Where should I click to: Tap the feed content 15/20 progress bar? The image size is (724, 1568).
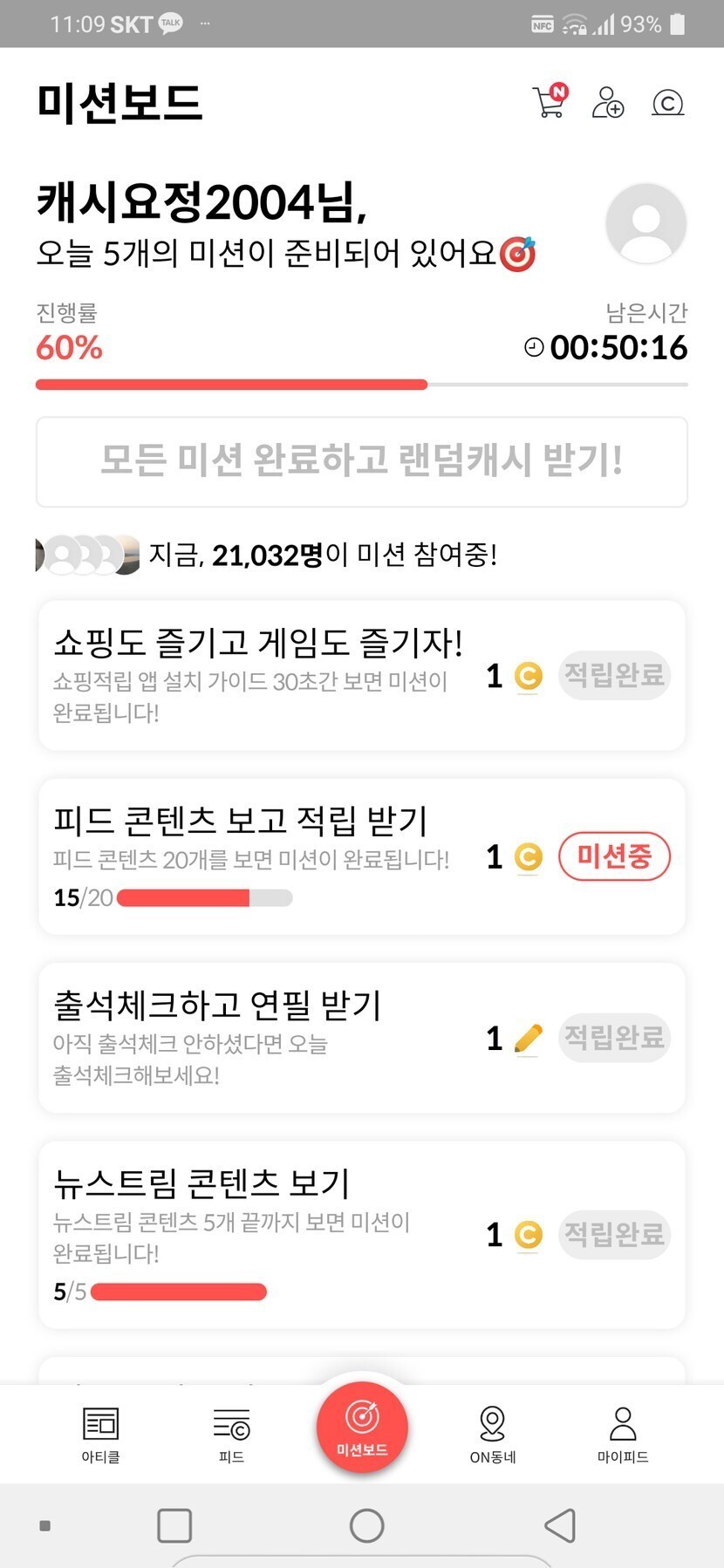pos(204,897)
